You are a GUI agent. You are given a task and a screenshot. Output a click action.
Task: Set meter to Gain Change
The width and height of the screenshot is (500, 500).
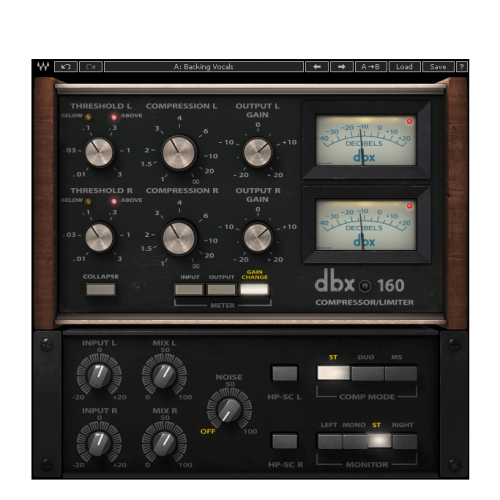(x=254, y=289)
